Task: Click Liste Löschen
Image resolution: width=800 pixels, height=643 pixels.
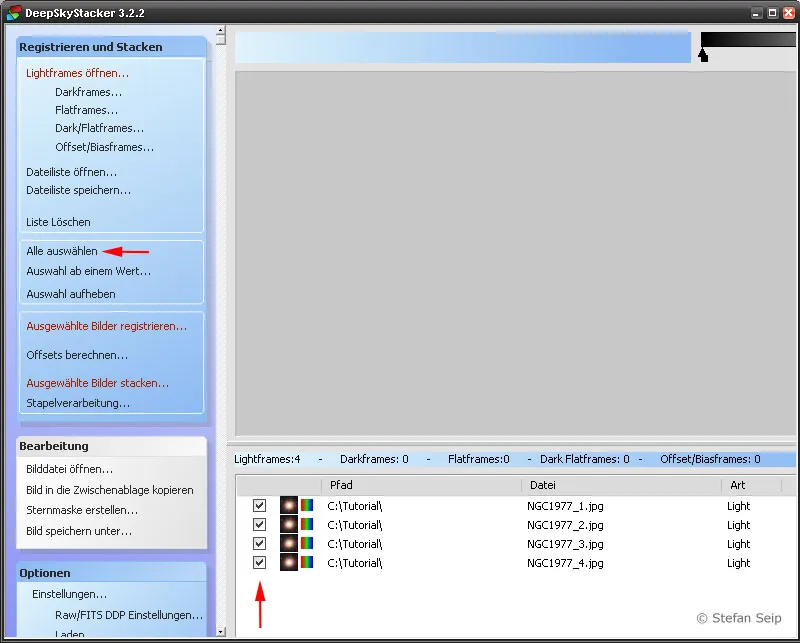Action: (58, 222)
